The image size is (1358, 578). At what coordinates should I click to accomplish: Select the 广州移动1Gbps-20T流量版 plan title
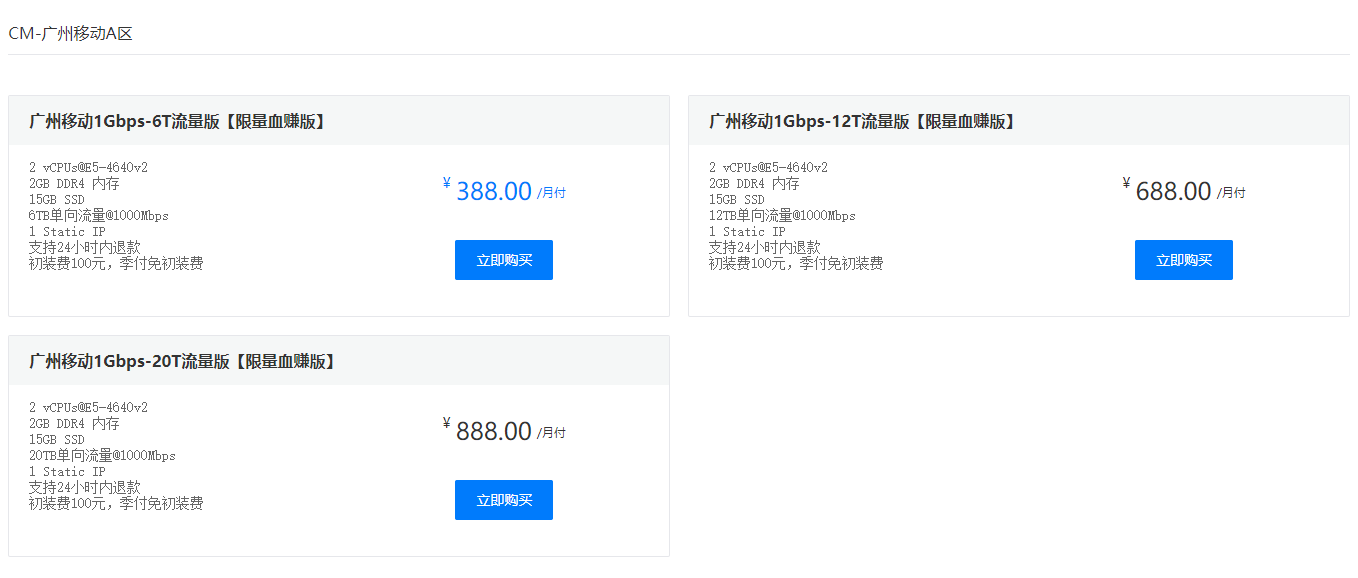(x=182, y=361)
